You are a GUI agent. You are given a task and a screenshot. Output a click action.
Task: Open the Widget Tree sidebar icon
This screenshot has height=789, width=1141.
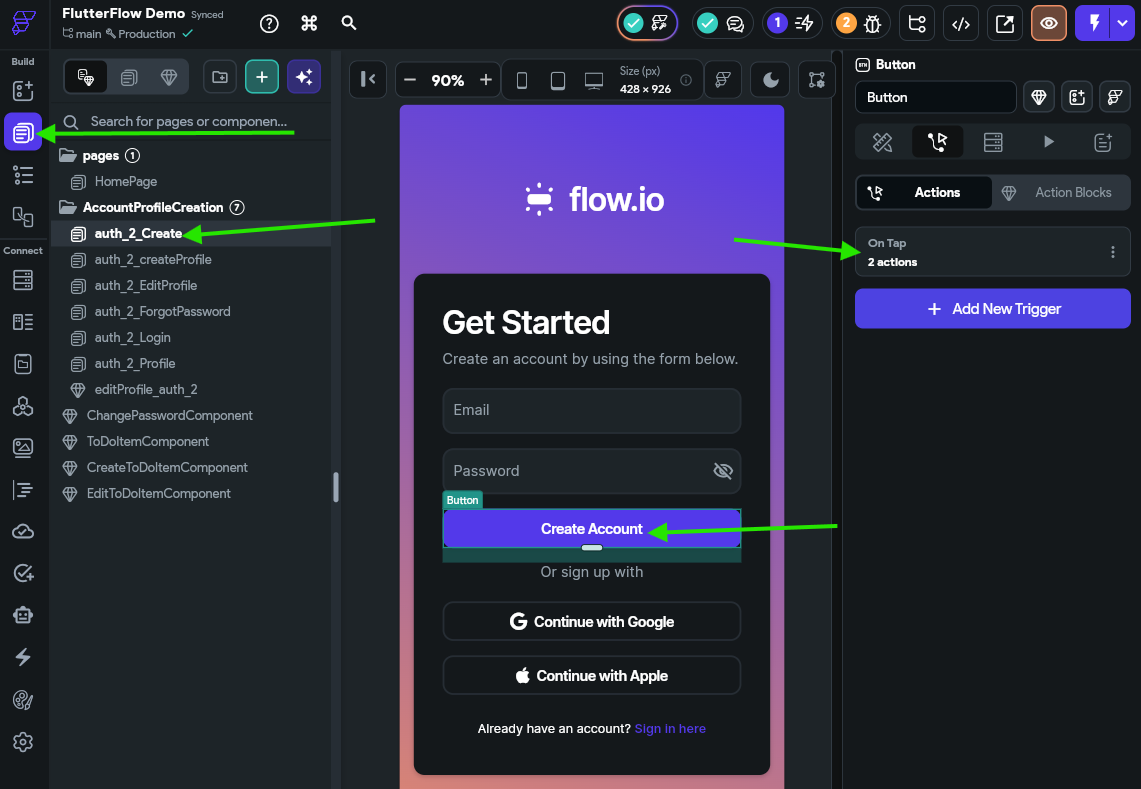coord(23,175)
